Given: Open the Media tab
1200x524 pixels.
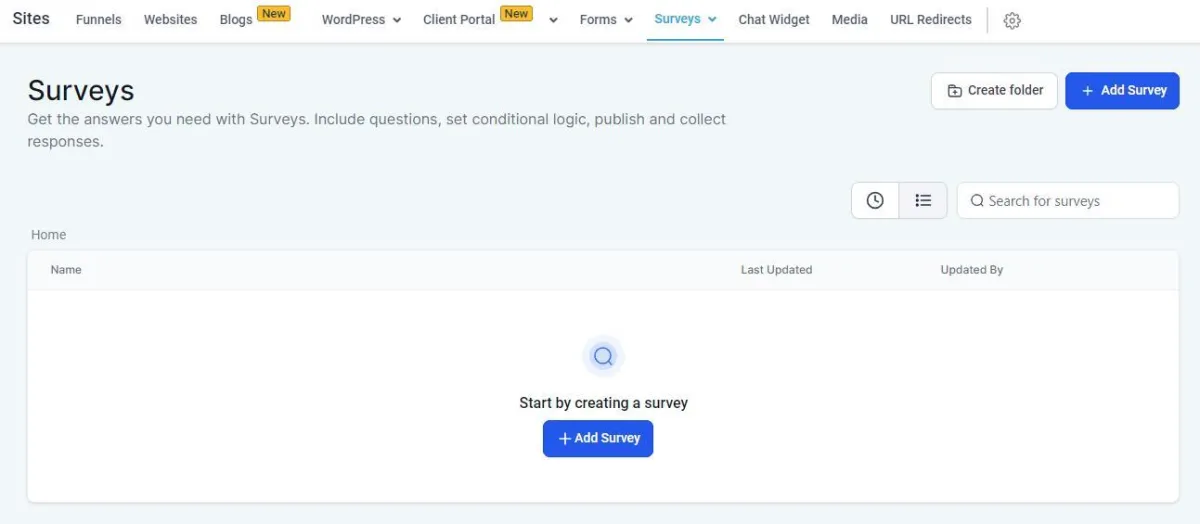Looking at the screenshot, I should click(850, 19).
